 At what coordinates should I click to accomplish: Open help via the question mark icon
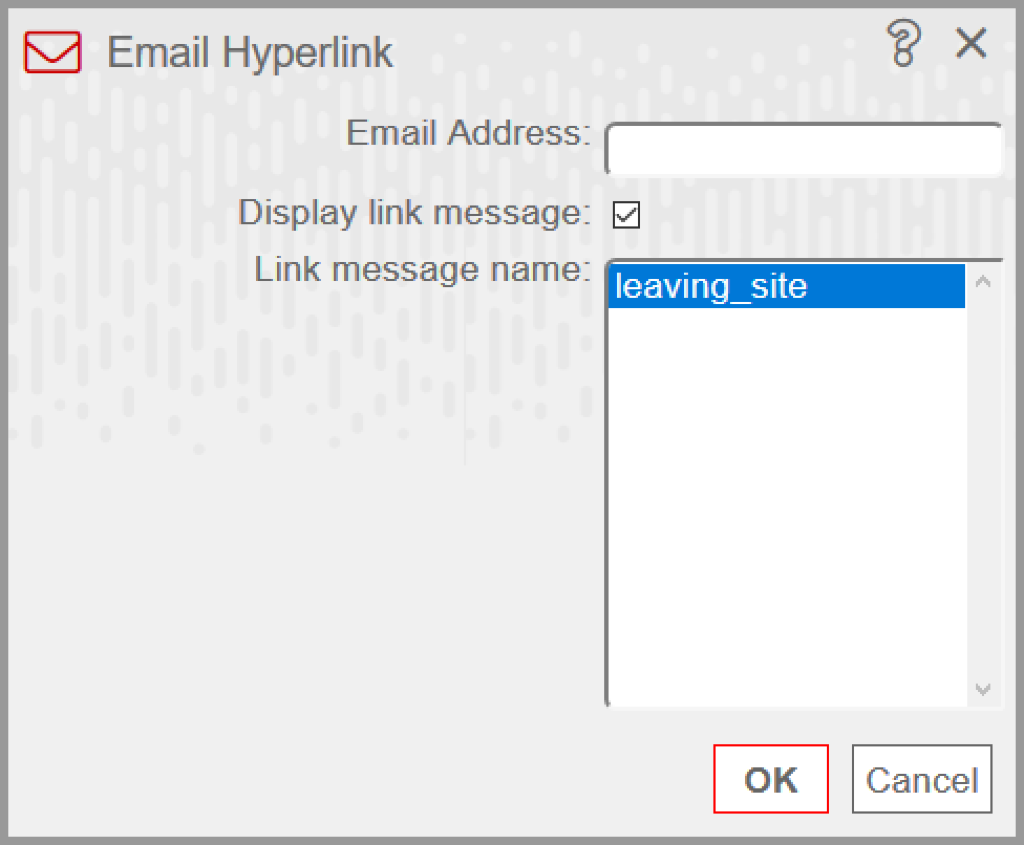click(904, 44)
